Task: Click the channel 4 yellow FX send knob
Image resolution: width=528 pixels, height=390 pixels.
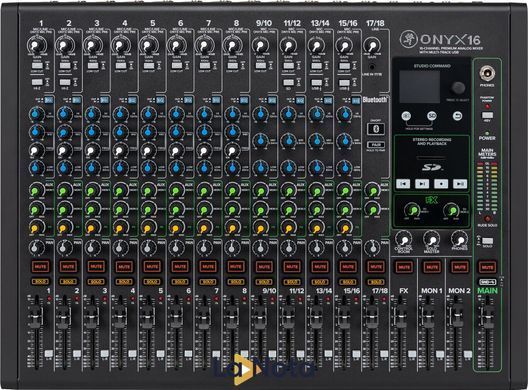Action: tap(119, 227)
